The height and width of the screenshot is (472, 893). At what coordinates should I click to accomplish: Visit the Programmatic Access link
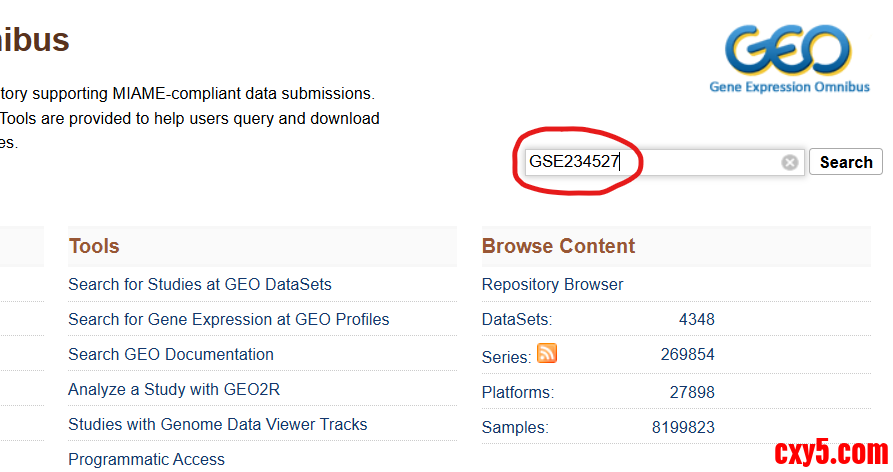pos(147,460)
